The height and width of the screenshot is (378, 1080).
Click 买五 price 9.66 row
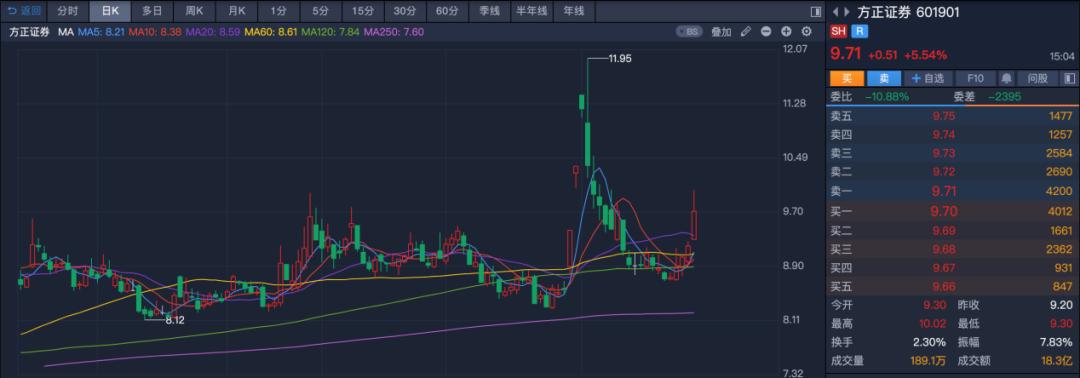pos(953,286)
